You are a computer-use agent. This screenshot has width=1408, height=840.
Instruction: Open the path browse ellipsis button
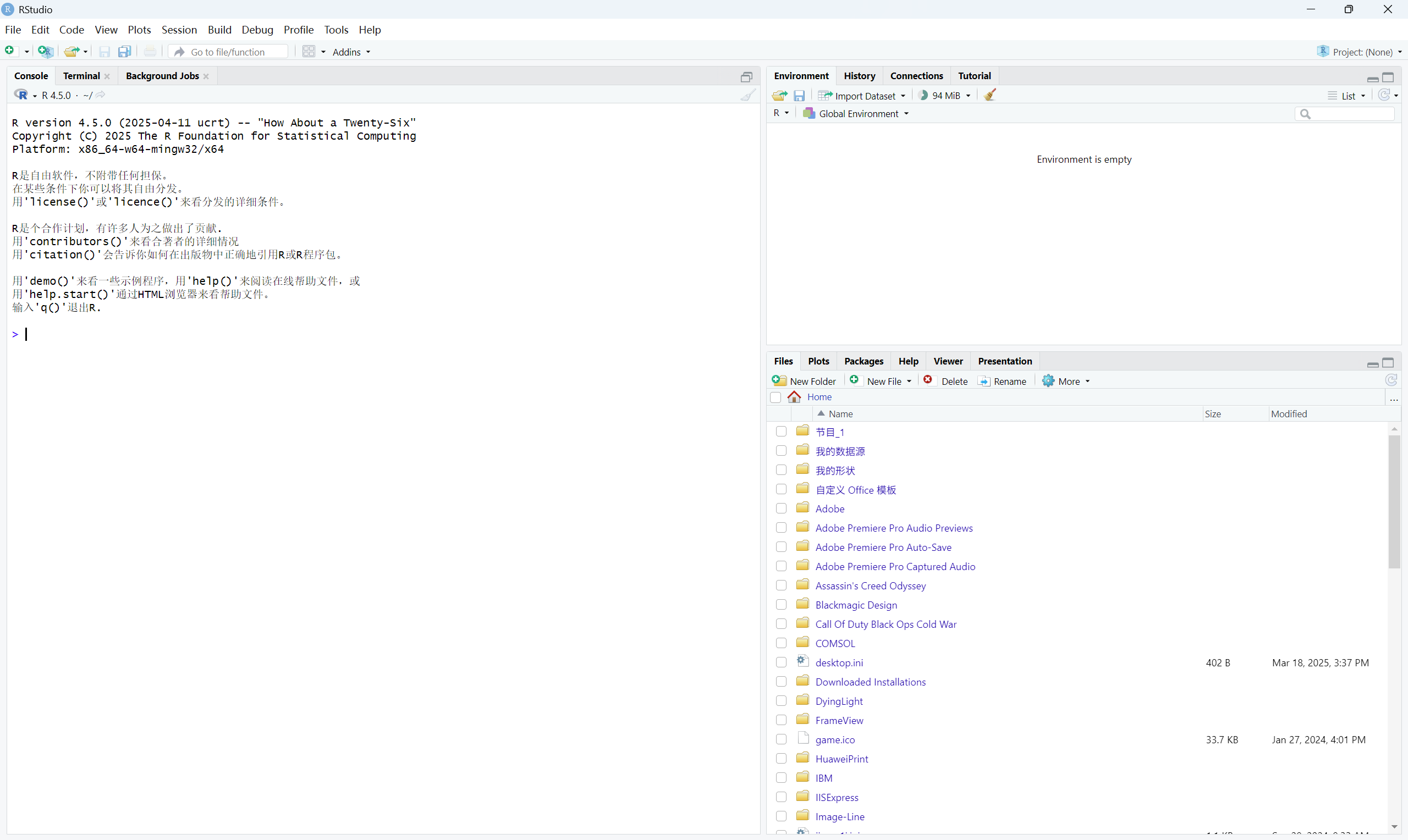pos(1394,399)
